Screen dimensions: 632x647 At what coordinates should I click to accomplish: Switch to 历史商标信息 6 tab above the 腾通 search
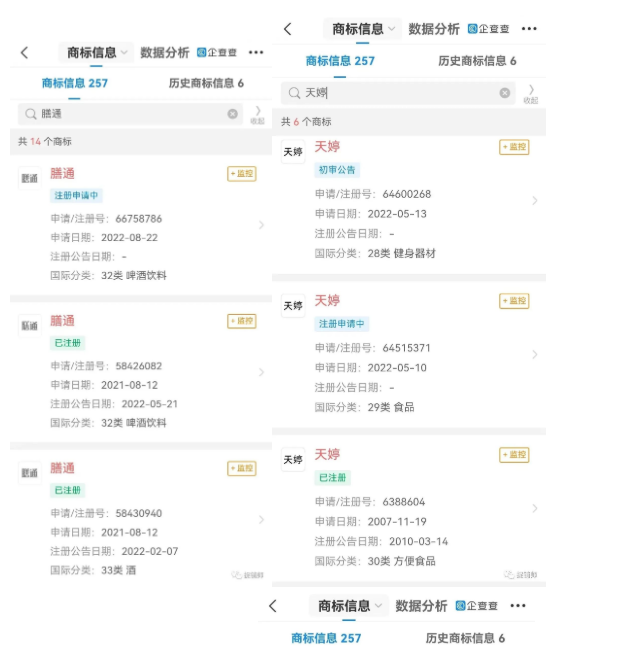point(206,83)
